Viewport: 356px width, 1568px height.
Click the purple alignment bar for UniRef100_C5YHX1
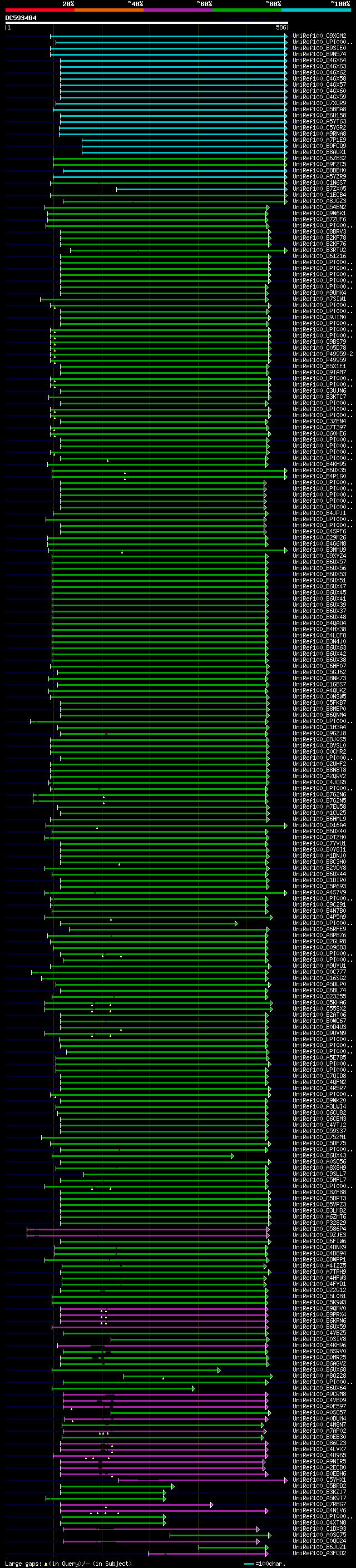coord(202,1479)
